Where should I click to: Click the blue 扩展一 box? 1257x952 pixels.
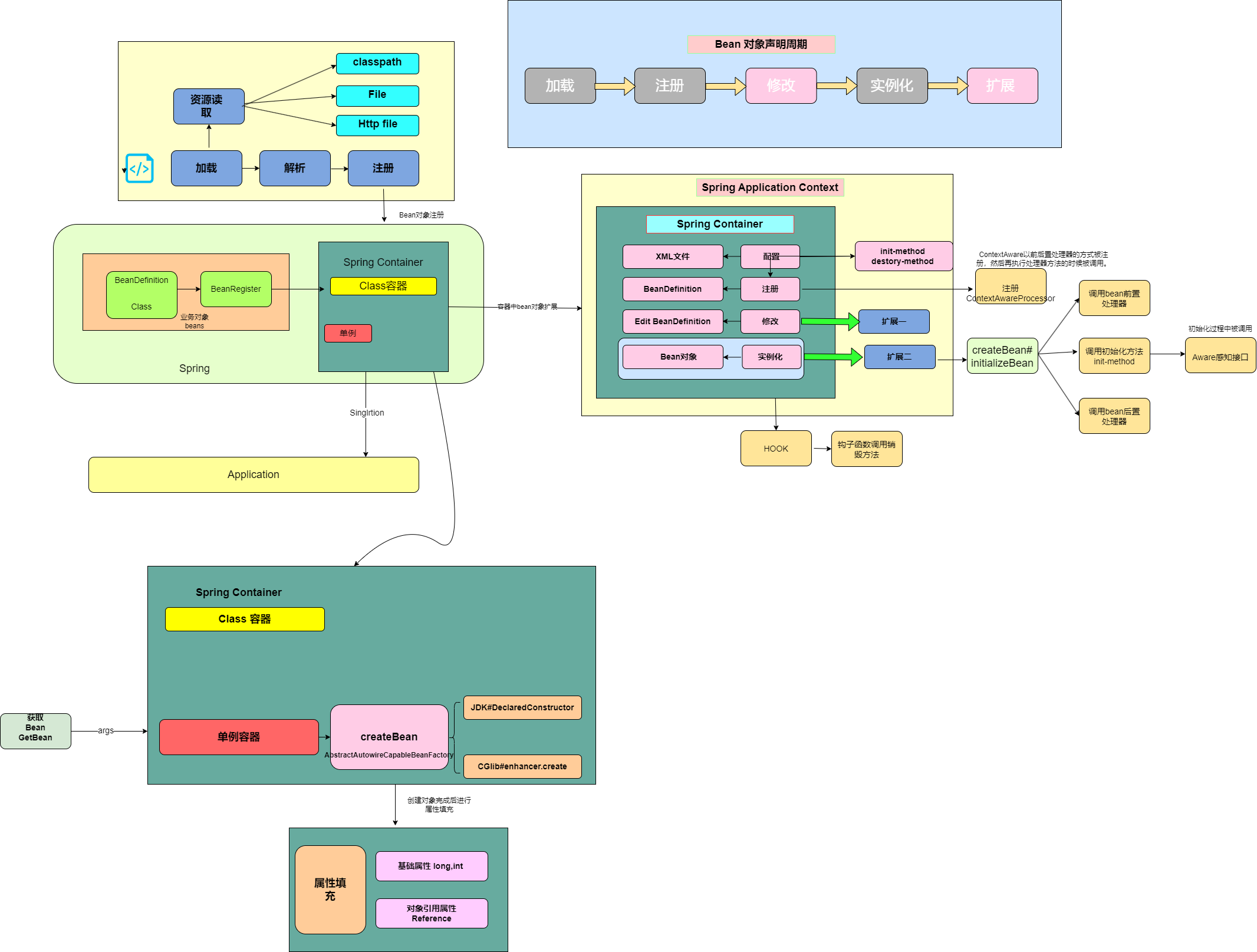click(x=894, y=321)
